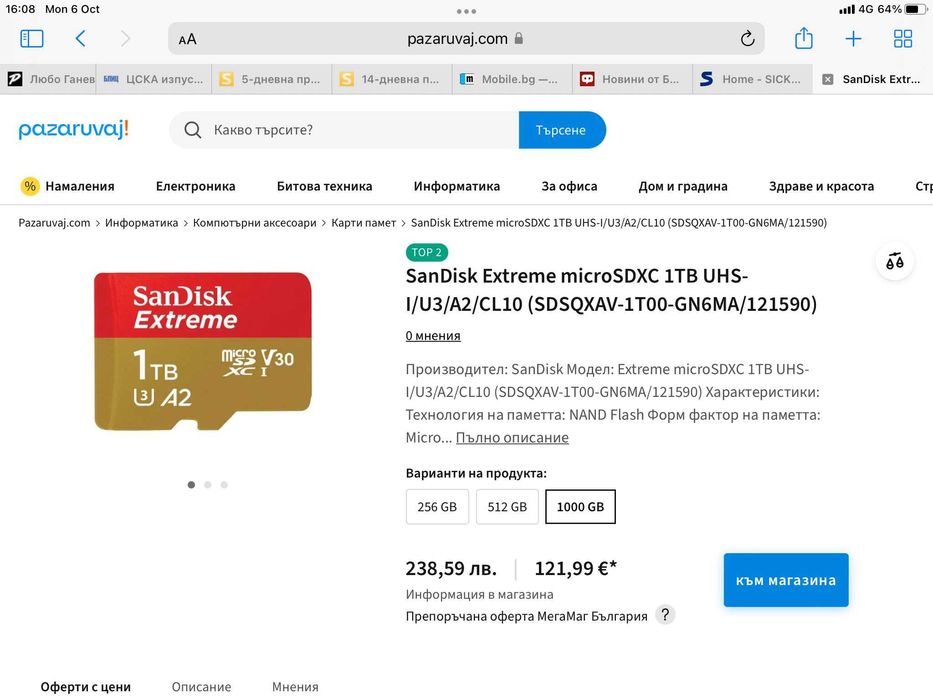
Task: Switch to ЦСКА изпус... tab
Action: [x=154, y=79]
